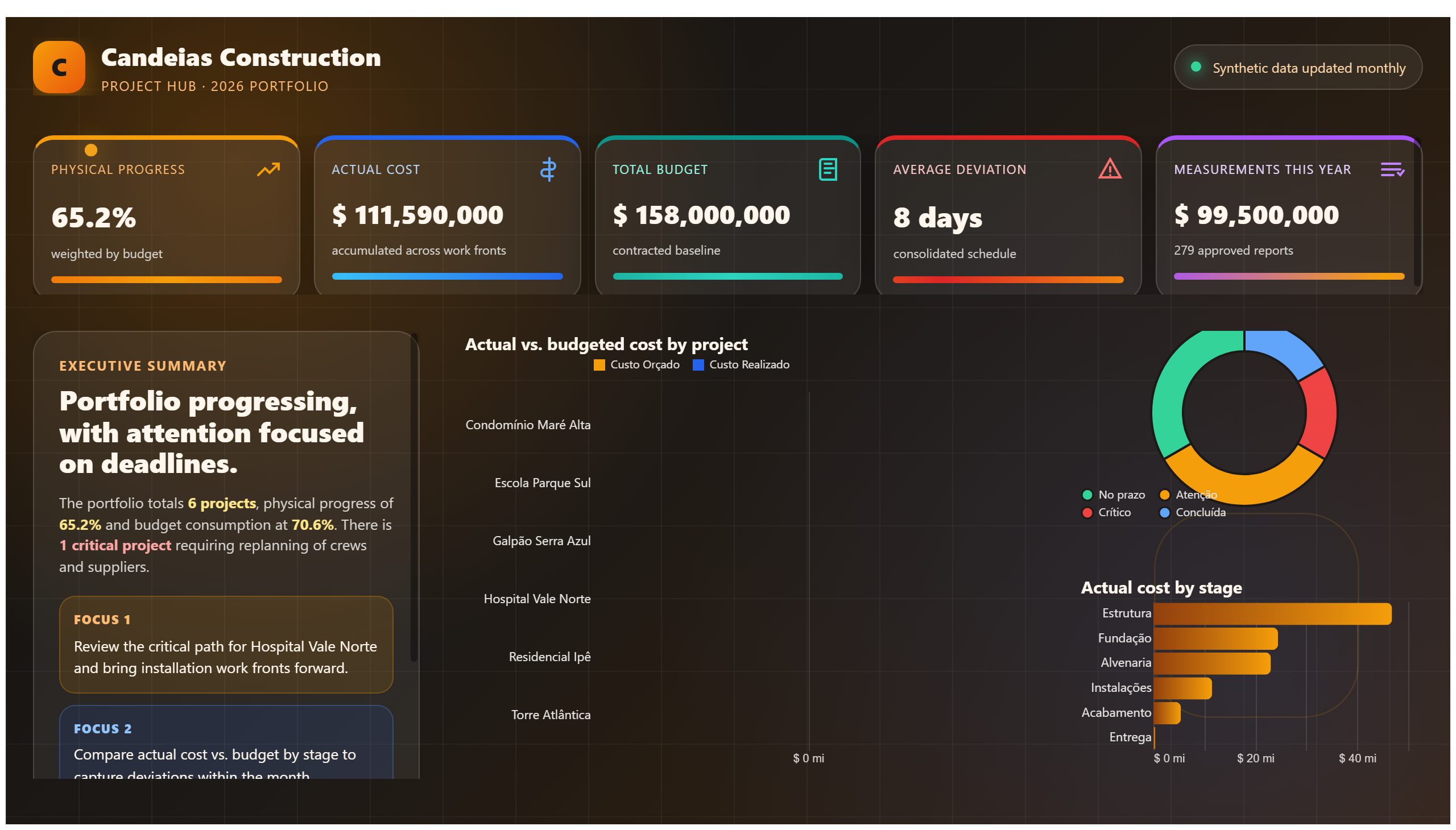Toggle the Custo Orçado legend series
The image size is (1456, 830).
coord(636,365)
